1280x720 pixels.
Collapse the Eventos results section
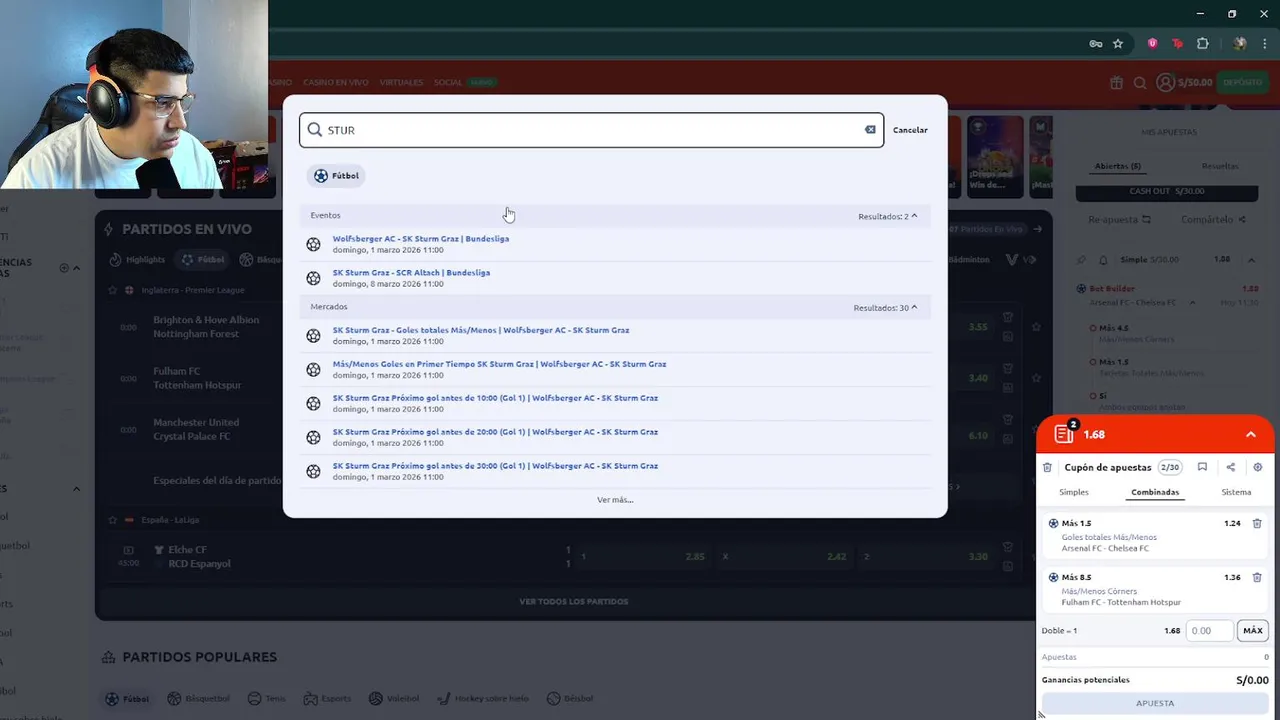(914, 216)
